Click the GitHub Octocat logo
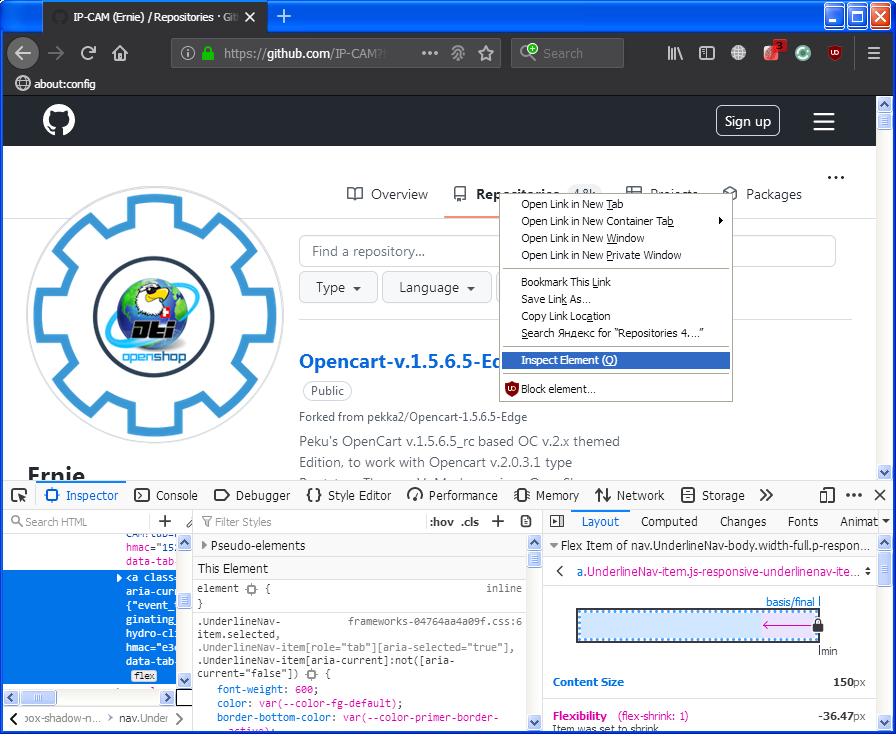The image size is (896, 734). [x=58, y=121]
